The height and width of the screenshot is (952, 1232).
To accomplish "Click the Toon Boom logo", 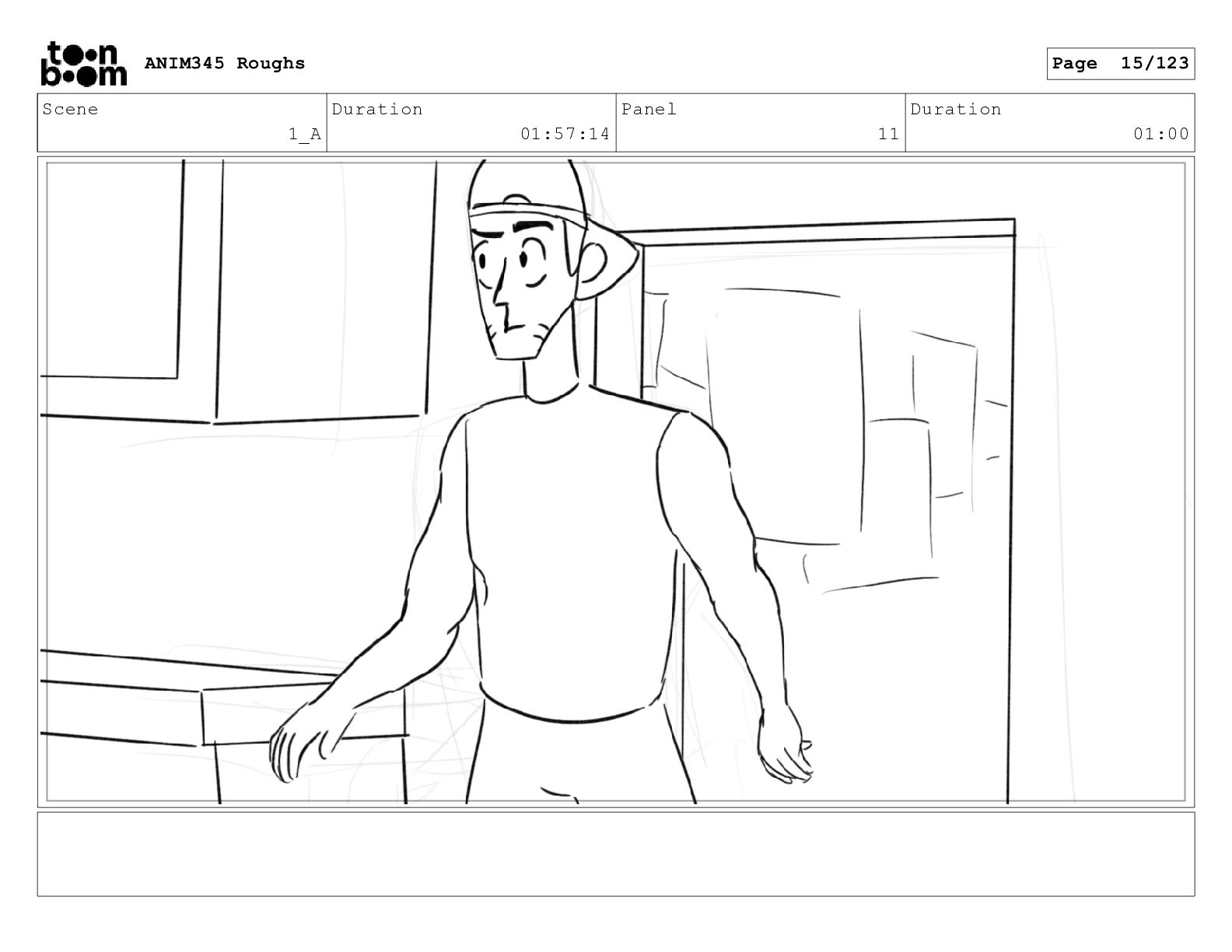I will tap(83, 64).
